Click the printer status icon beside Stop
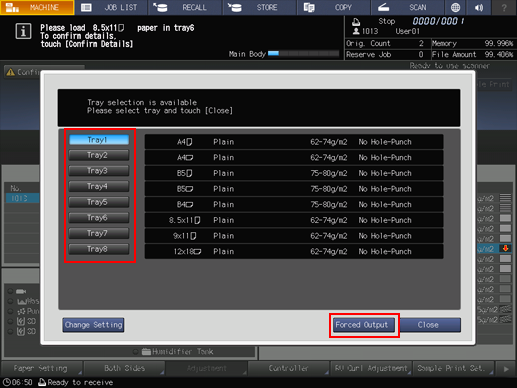Image resolution: width=517 pixels, height=388 pixels. coord(356,22)
